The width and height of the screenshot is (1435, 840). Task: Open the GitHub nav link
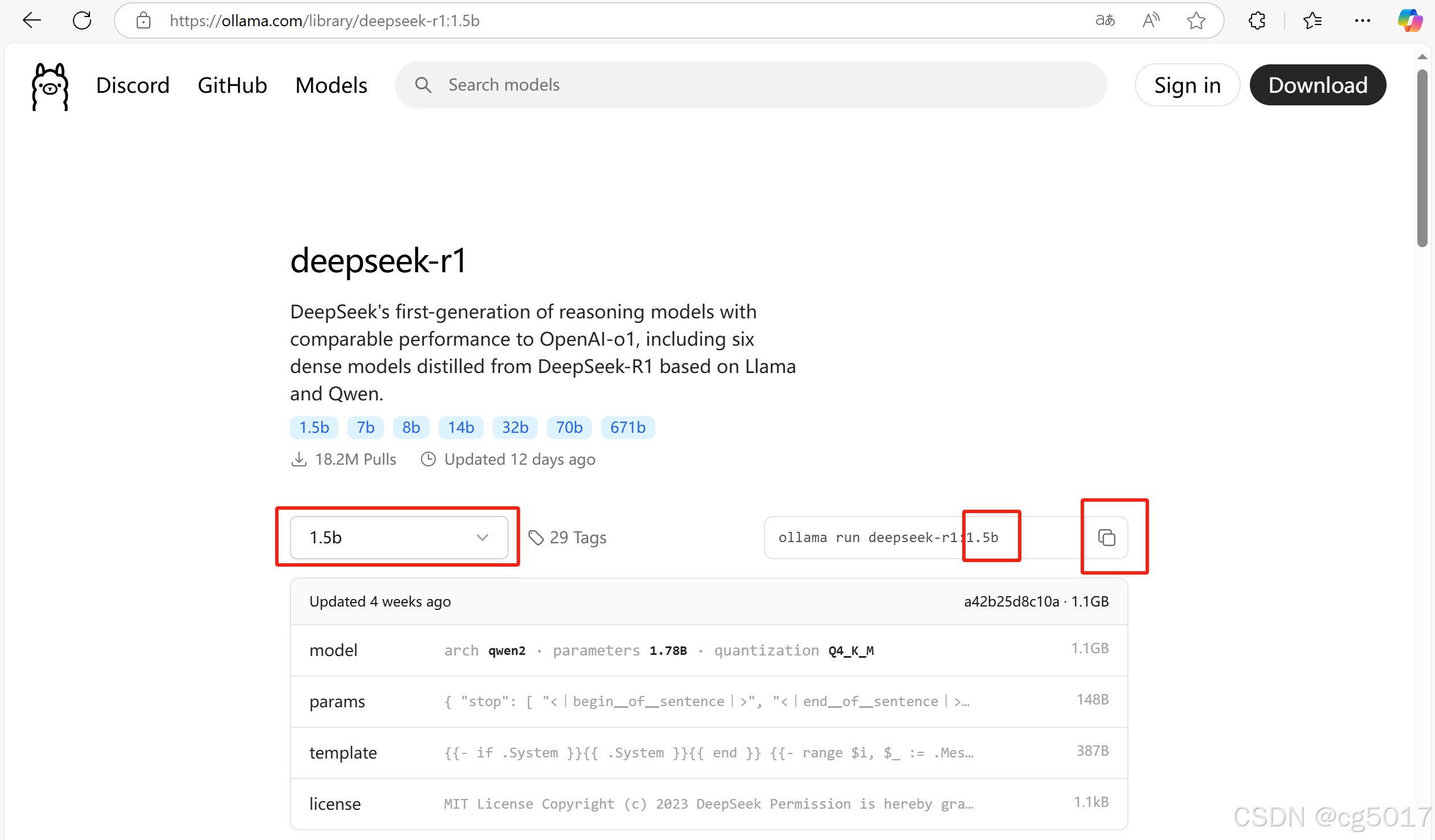click(x=232, y=85)
